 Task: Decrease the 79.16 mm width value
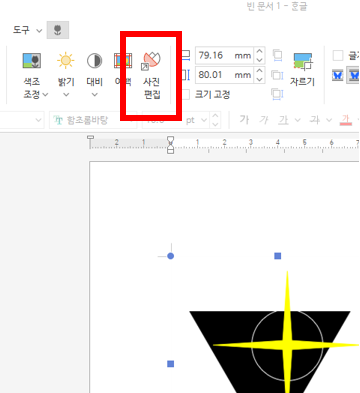click(260, 60)
